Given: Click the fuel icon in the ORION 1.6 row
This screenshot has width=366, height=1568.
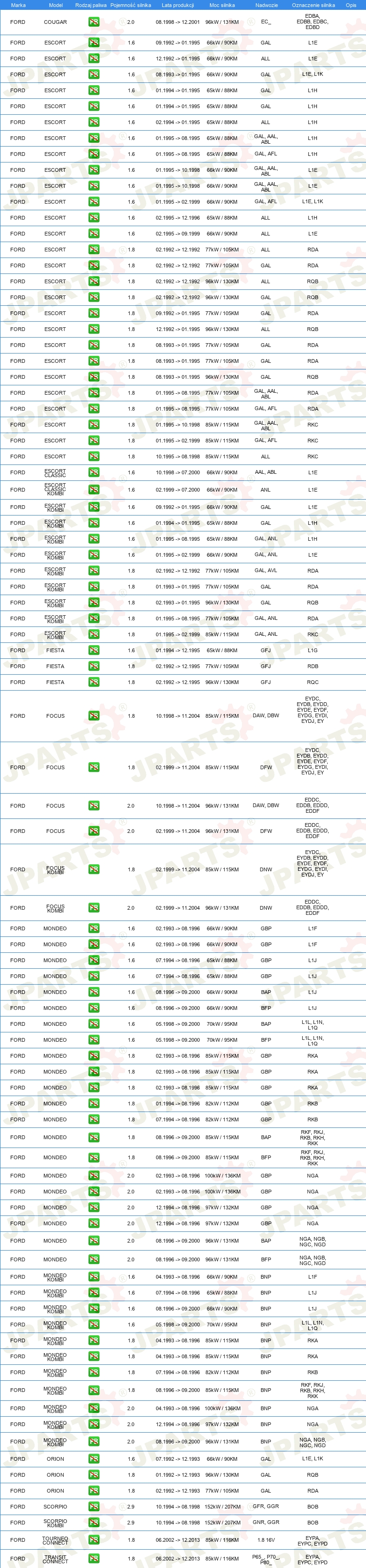Looking at the screenshot, I should [94, 1459].
